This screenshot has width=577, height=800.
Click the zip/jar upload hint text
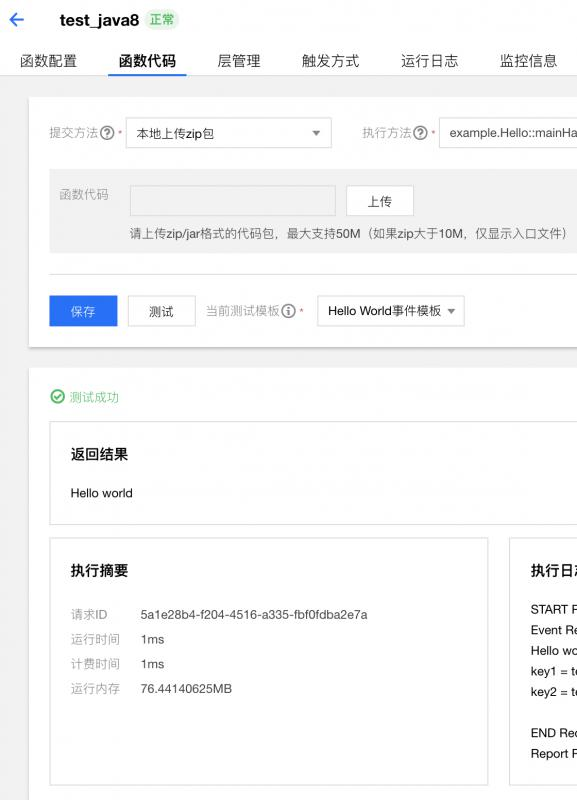click(348, 234)
